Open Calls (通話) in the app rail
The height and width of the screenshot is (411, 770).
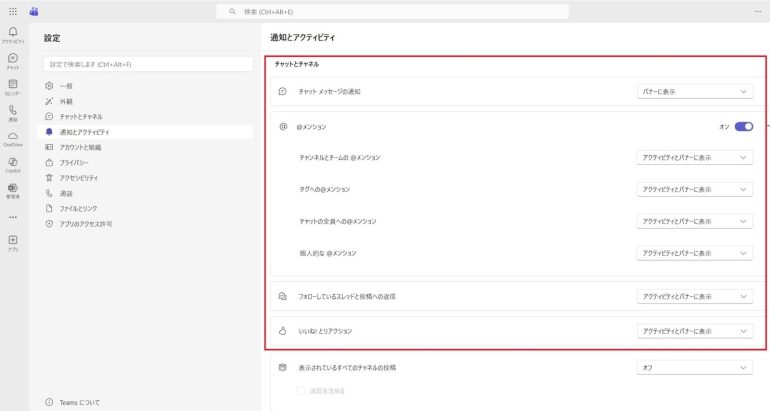click(13, 112)
